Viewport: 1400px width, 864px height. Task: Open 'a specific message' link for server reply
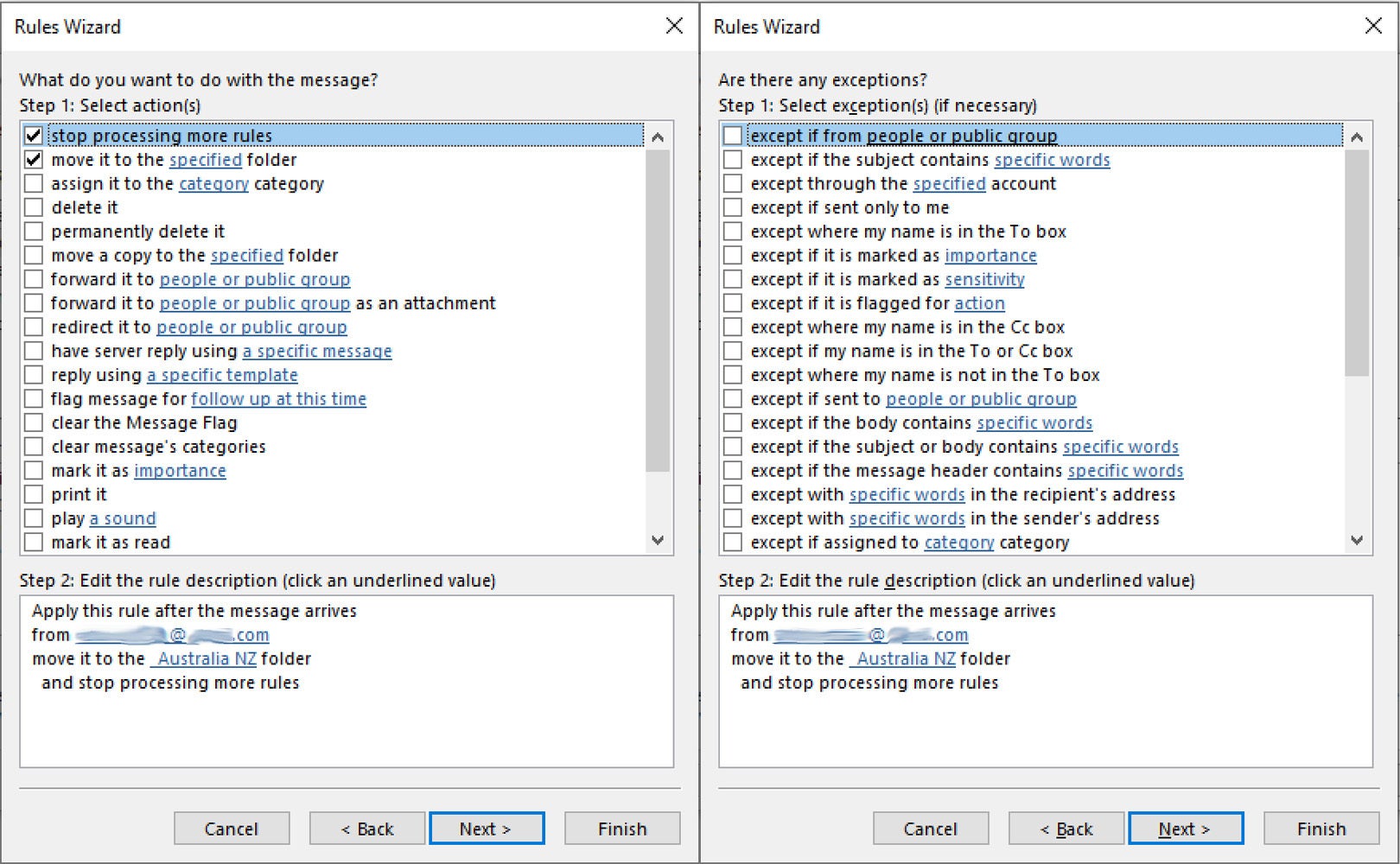pos(317,351)
